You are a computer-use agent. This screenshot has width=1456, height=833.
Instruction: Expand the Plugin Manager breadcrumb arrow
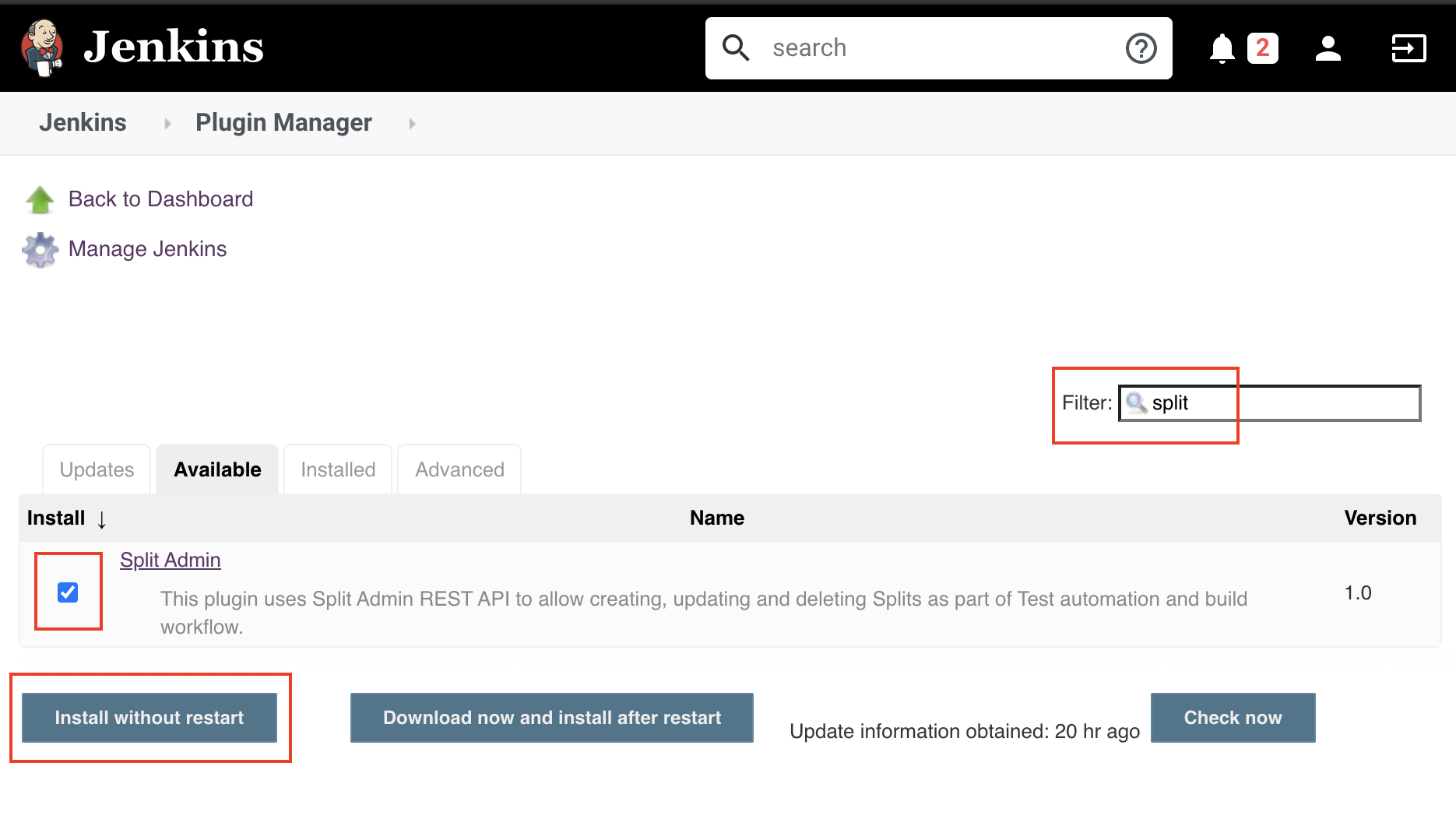pyautogui.click(x=412, y=124)
